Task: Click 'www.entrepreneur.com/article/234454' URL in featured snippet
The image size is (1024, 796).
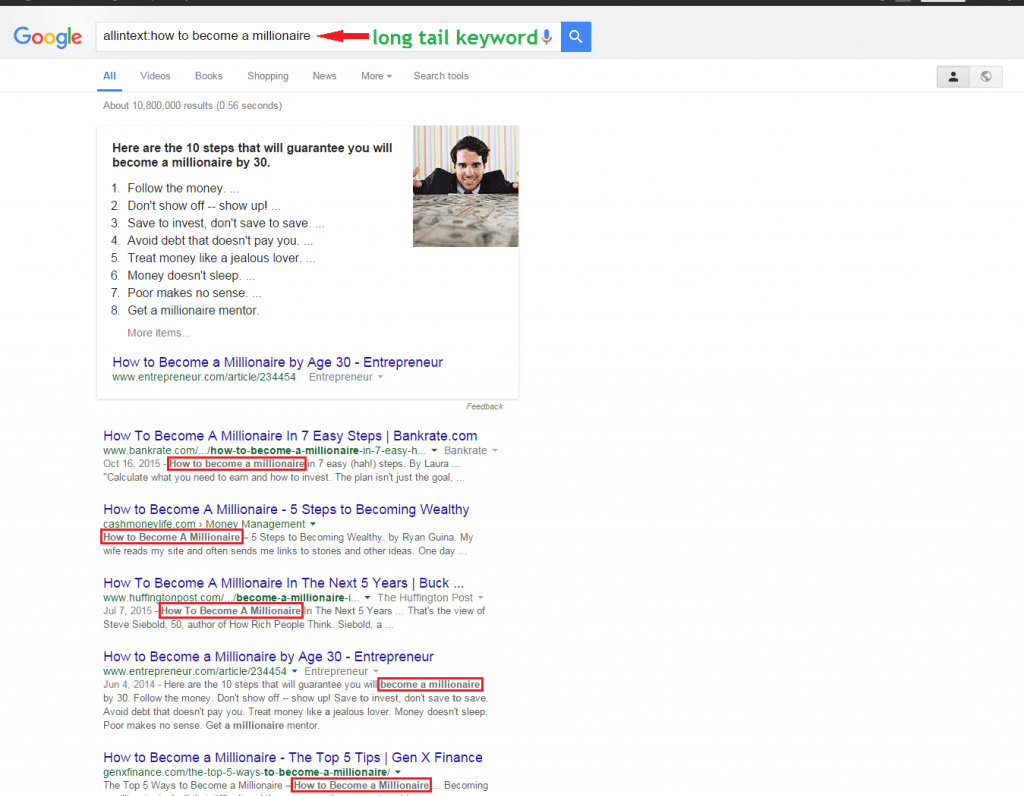Action: (x=204, y=377)
